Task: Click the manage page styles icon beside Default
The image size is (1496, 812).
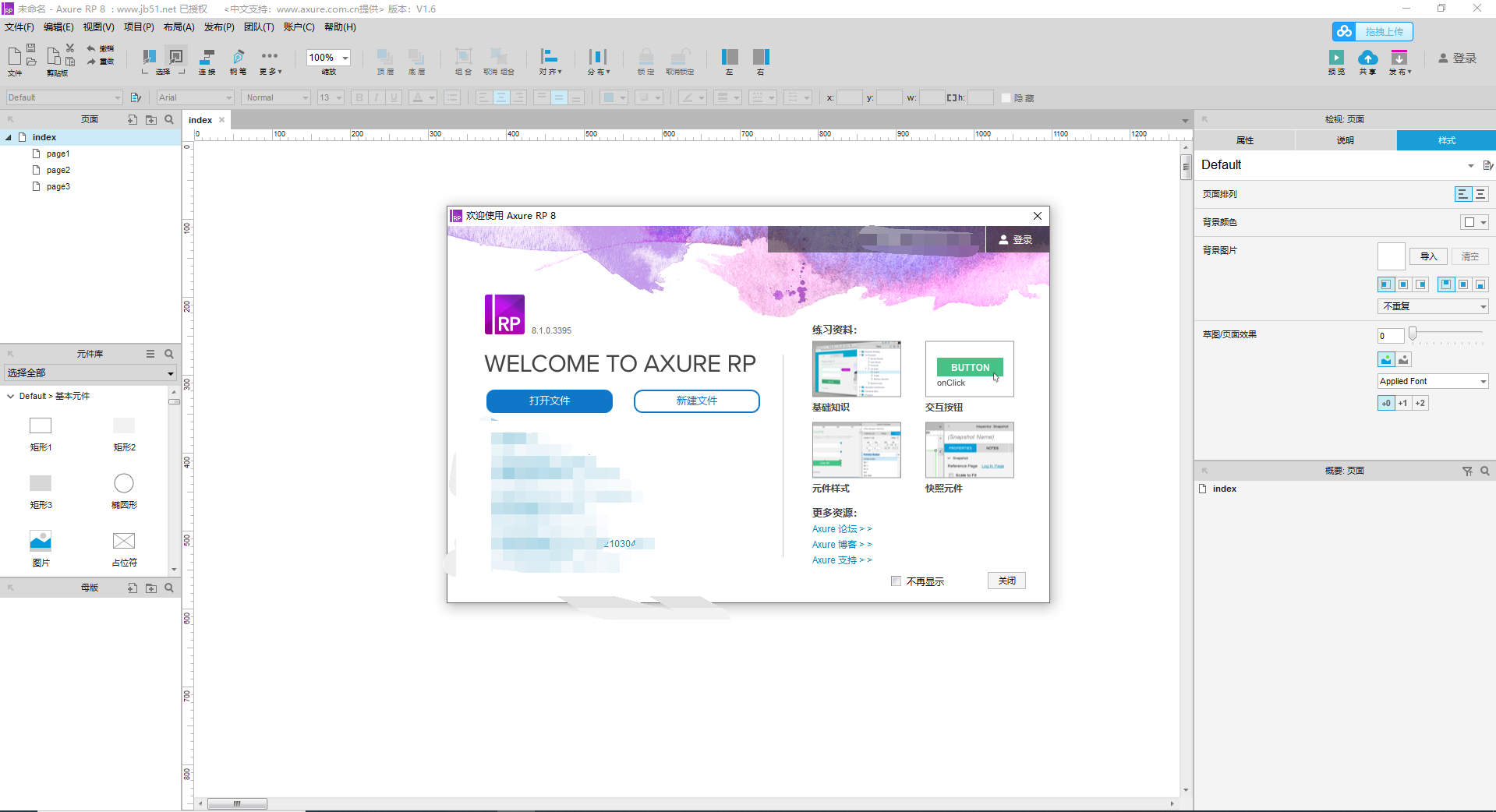Action: coord(1487,165)
